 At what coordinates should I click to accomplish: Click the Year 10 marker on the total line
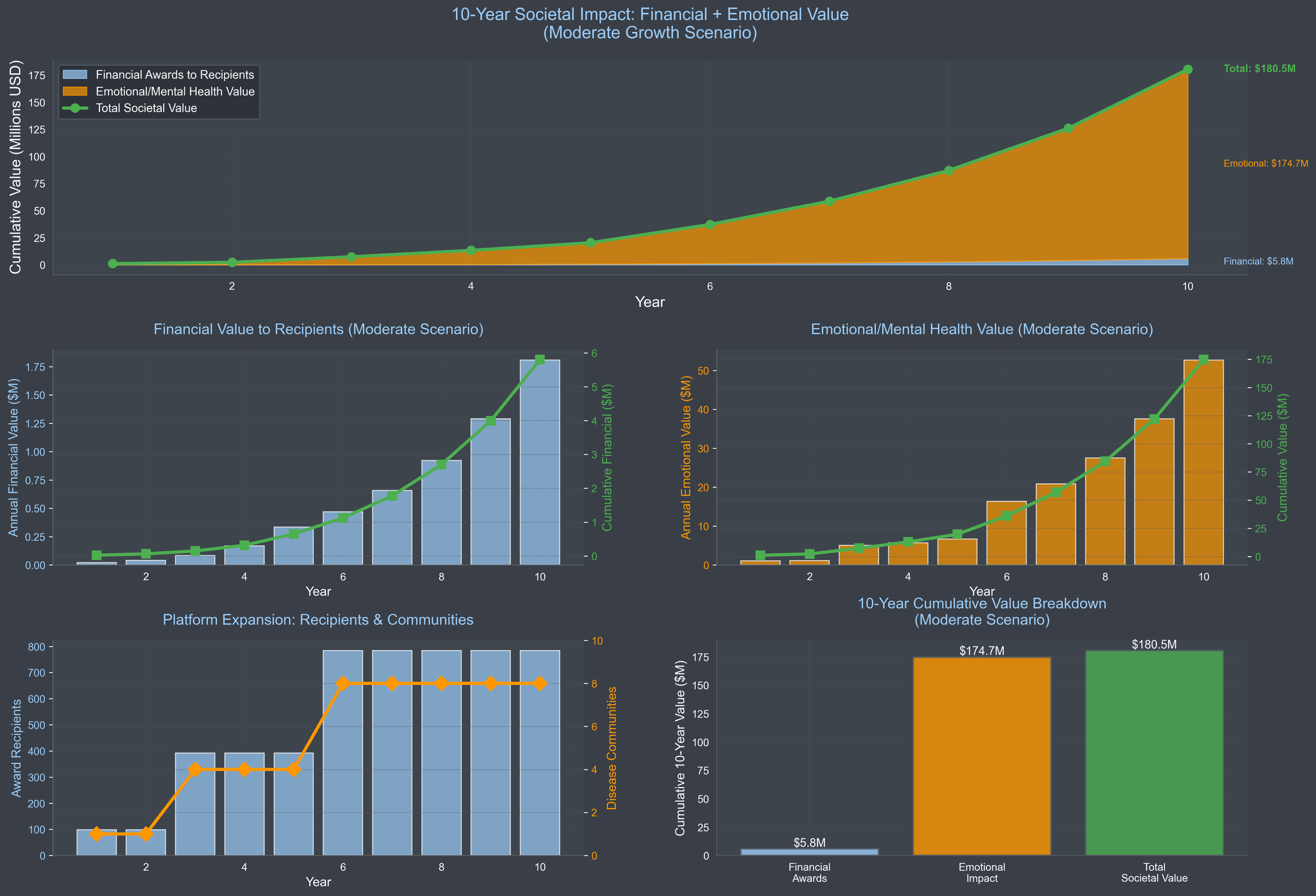click(x=1188, y=69)
